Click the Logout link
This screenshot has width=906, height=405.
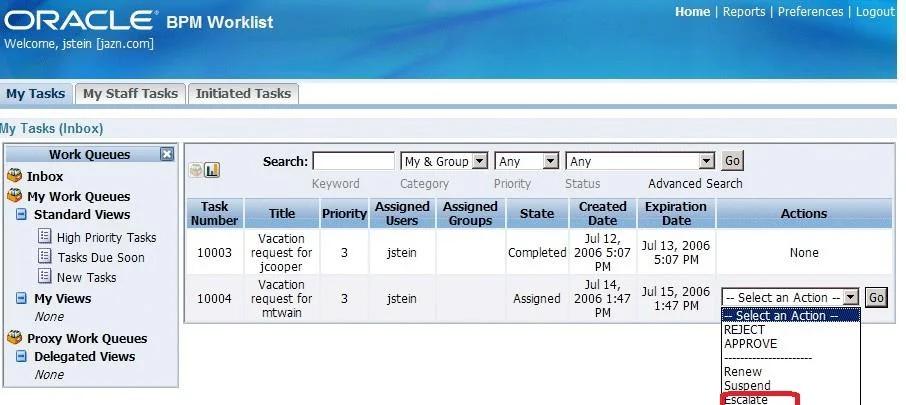875,12
